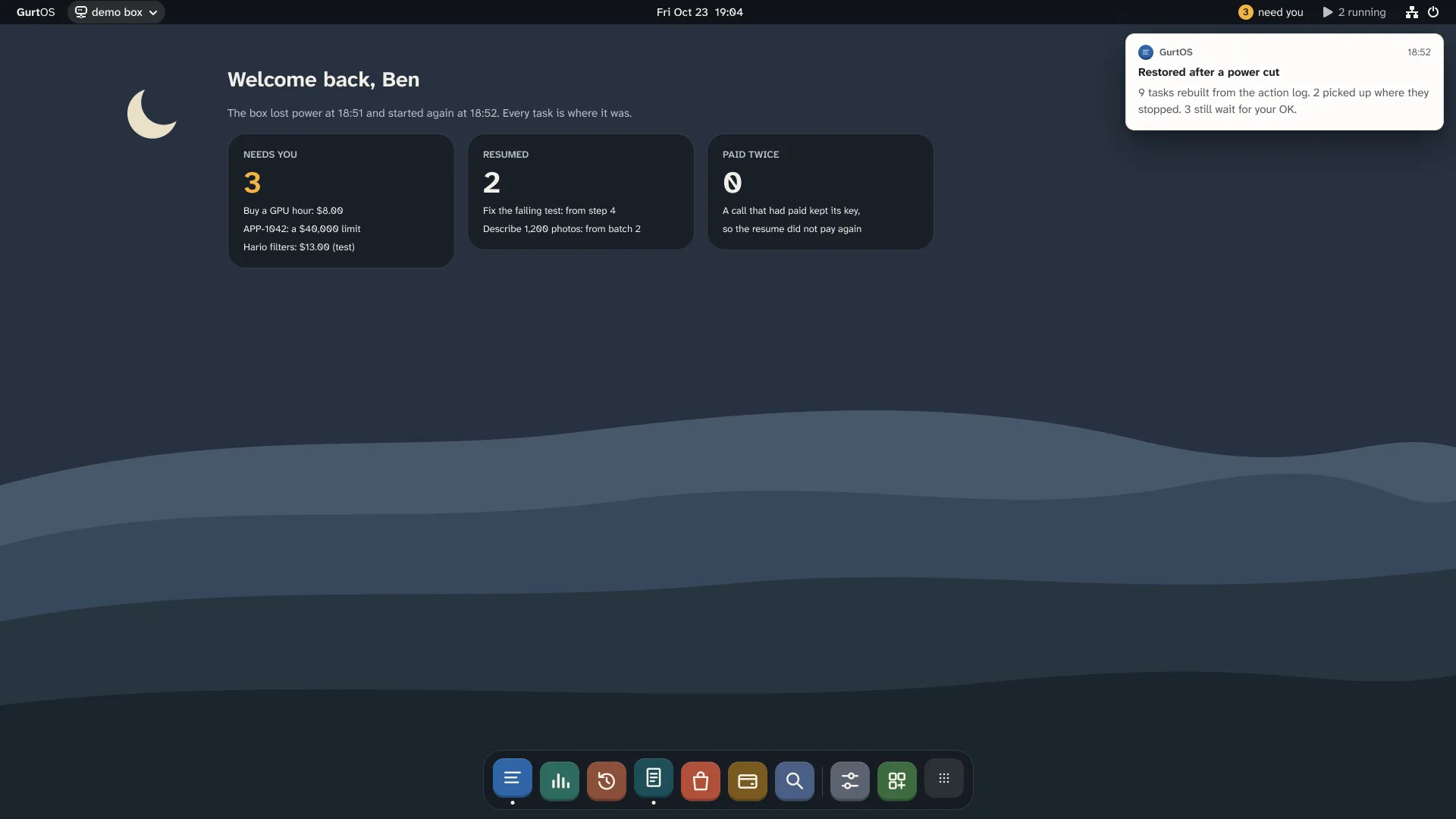The image size is (1456, 819).
Task: Click the 2 running indicator text
Action: click(x=1362, y=12)
